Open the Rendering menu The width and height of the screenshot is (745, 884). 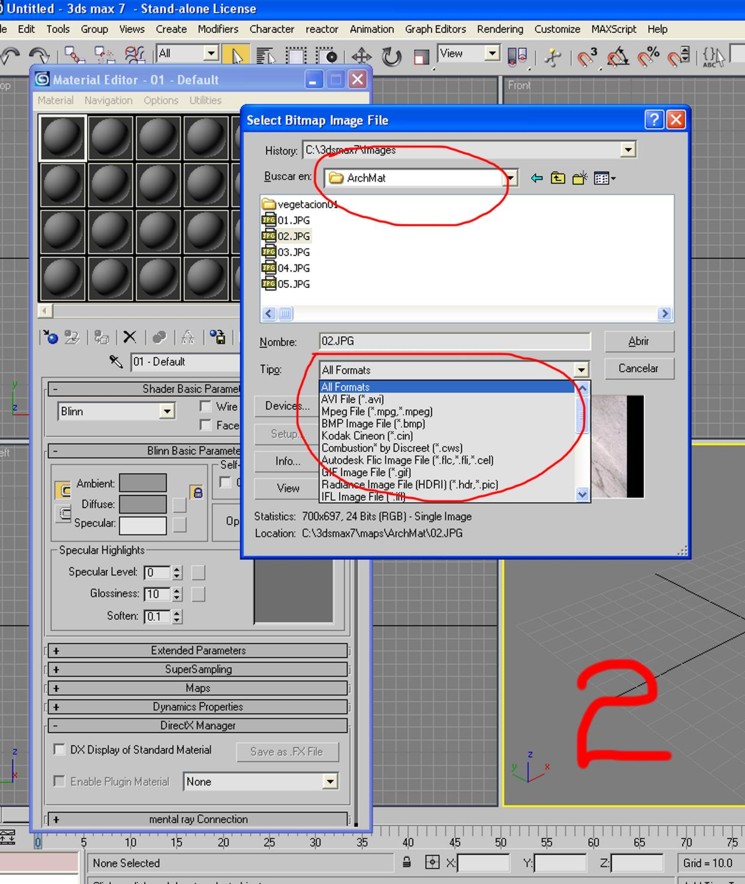(500, 29)
